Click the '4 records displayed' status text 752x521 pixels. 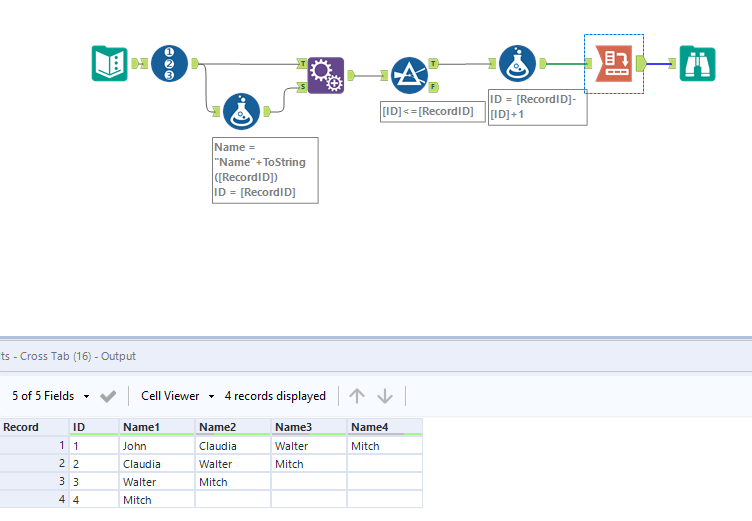(275, 396)
